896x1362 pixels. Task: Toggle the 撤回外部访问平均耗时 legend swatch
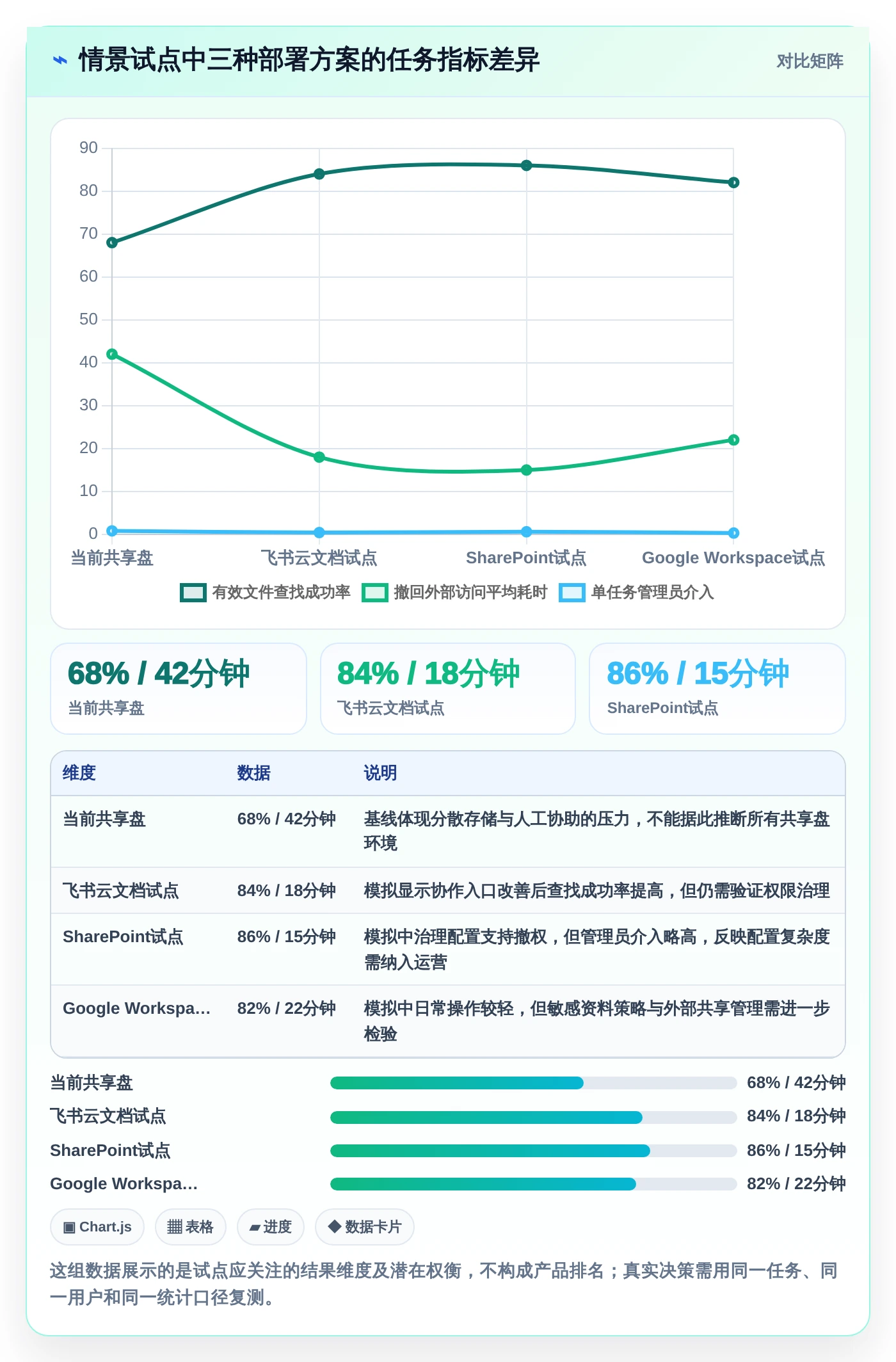pos(374,593)
